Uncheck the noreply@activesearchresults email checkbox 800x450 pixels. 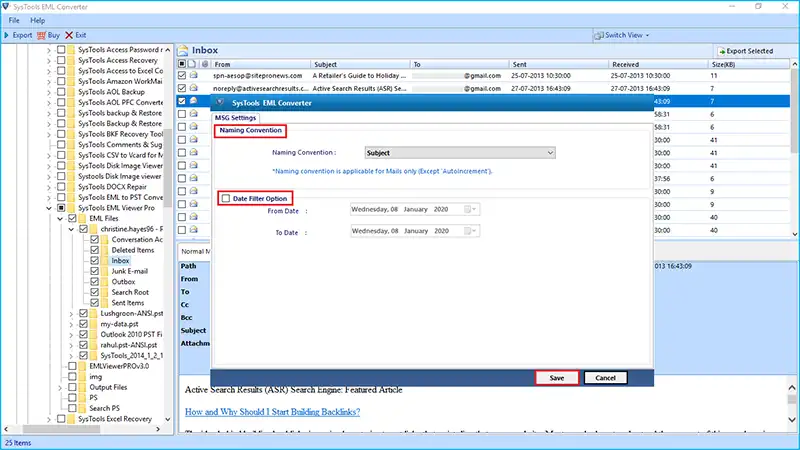point(182,88)
